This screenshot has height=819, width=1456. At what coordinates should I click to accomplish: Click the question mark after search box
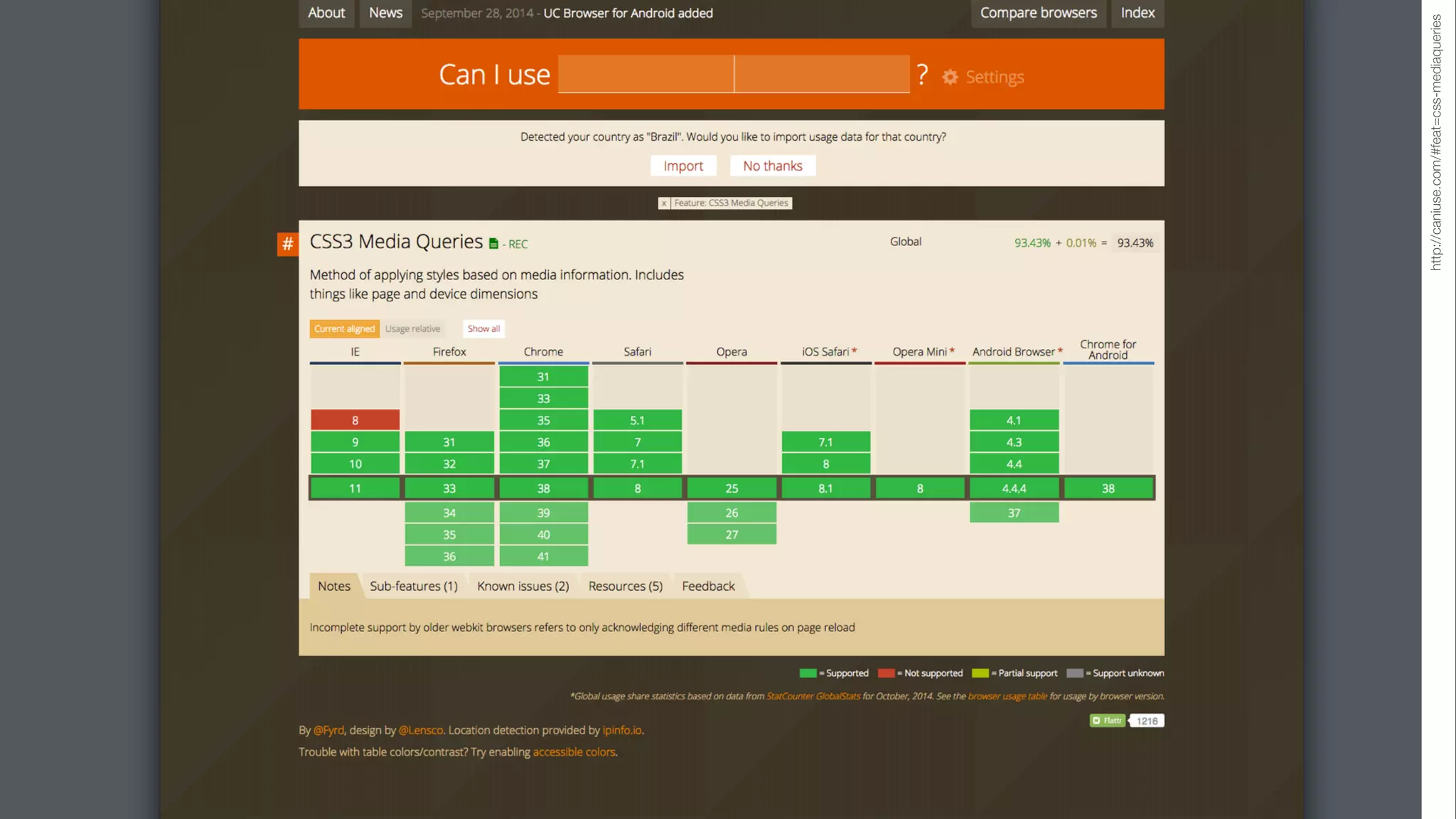pyautogui.click(x=922, y=75)
